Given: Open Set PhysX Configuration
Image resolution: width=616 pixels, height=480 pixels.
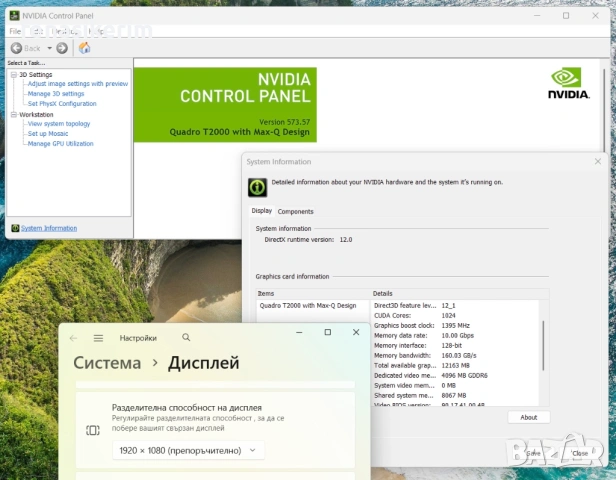Looking at the screenshot, I should pyautogui.click(x=62, y=104).
